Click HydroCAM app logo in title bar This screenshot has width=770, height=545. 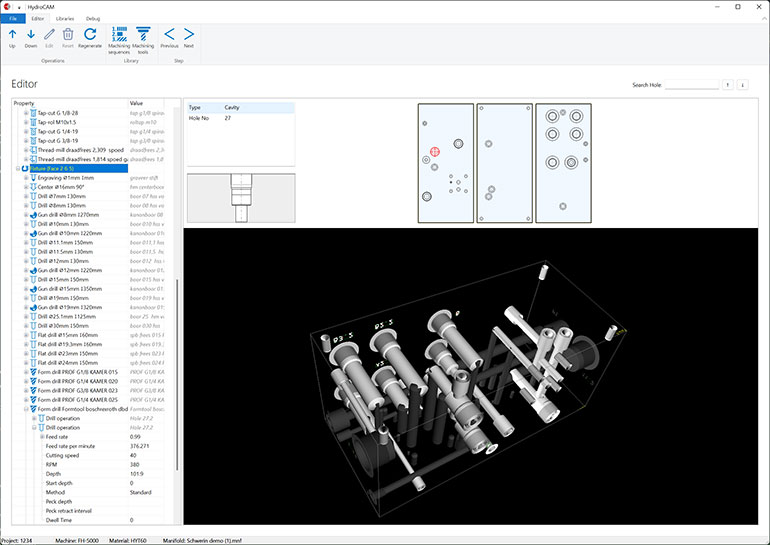click(7, 7)
